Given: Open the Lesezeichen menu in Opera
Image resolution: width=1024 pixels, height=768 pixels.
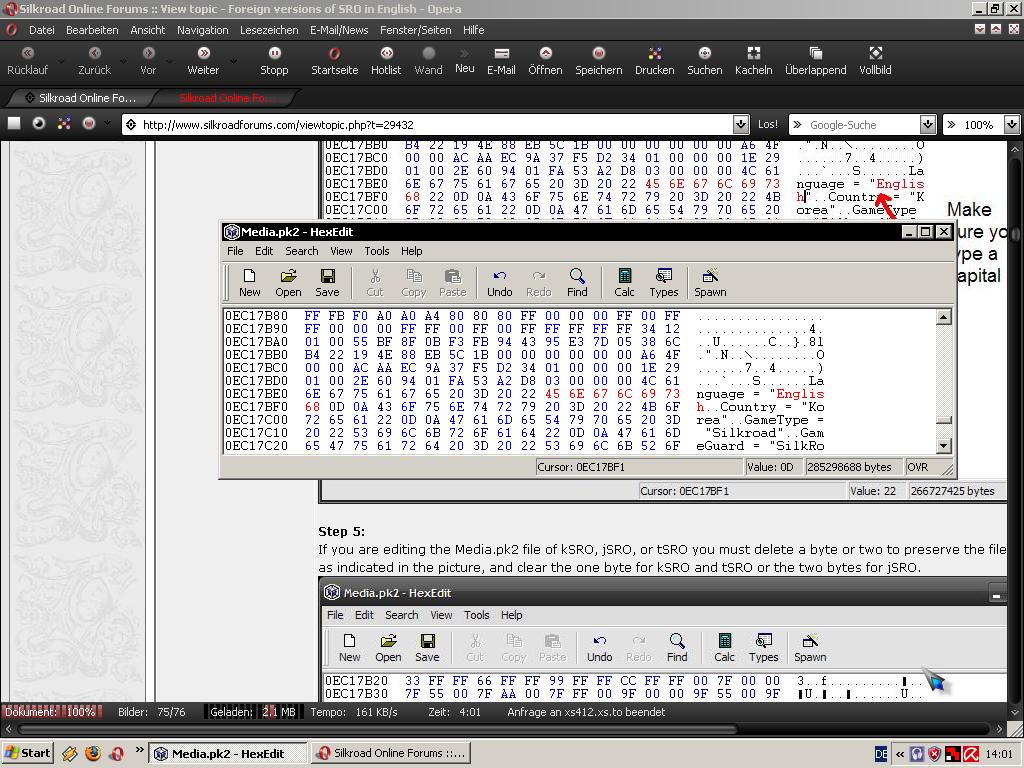Looking at the screenshot, I should [269, 30].
